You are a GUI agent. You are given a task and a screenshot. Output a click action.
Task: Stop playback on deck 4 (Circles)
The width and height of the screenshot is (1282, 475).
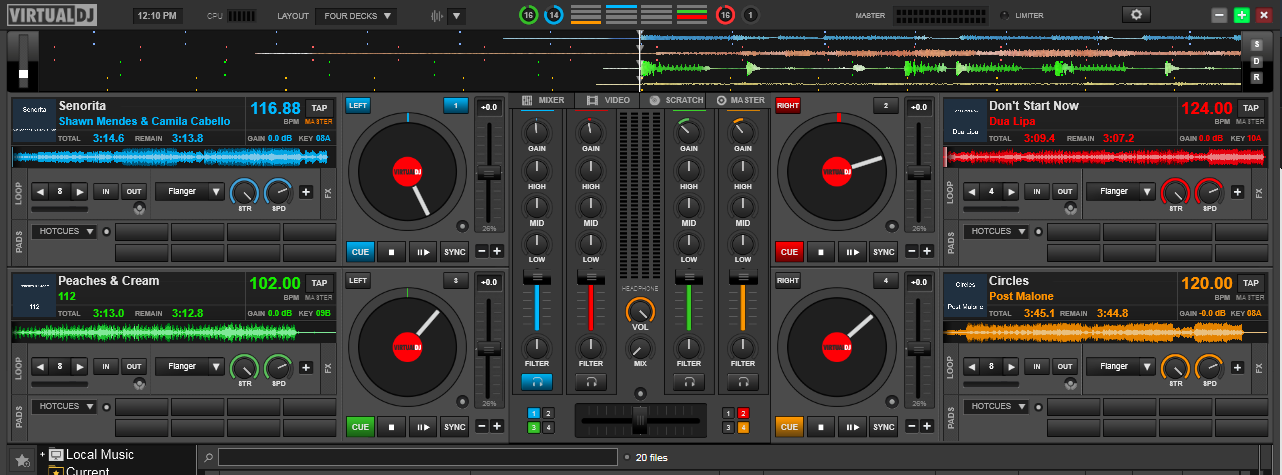(x=821, y=427)
